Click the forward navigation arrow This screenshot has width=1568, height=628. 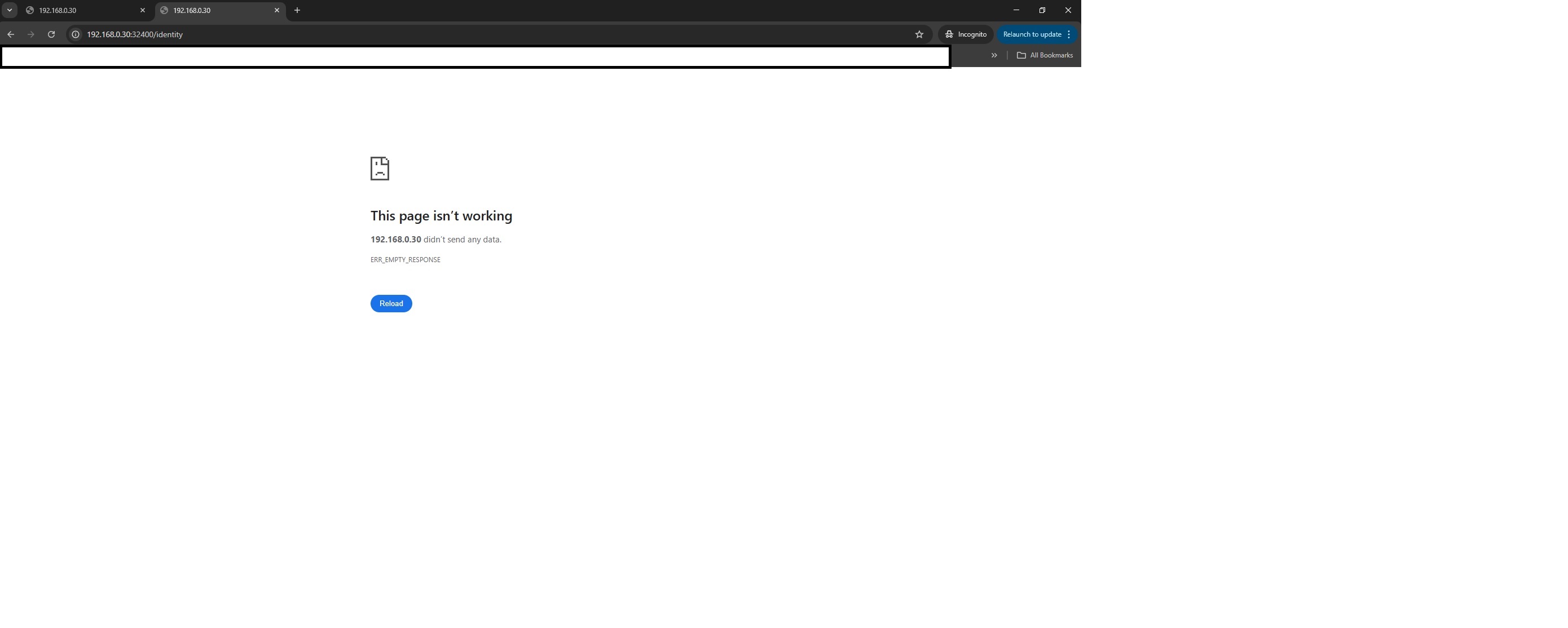(31, 35)
